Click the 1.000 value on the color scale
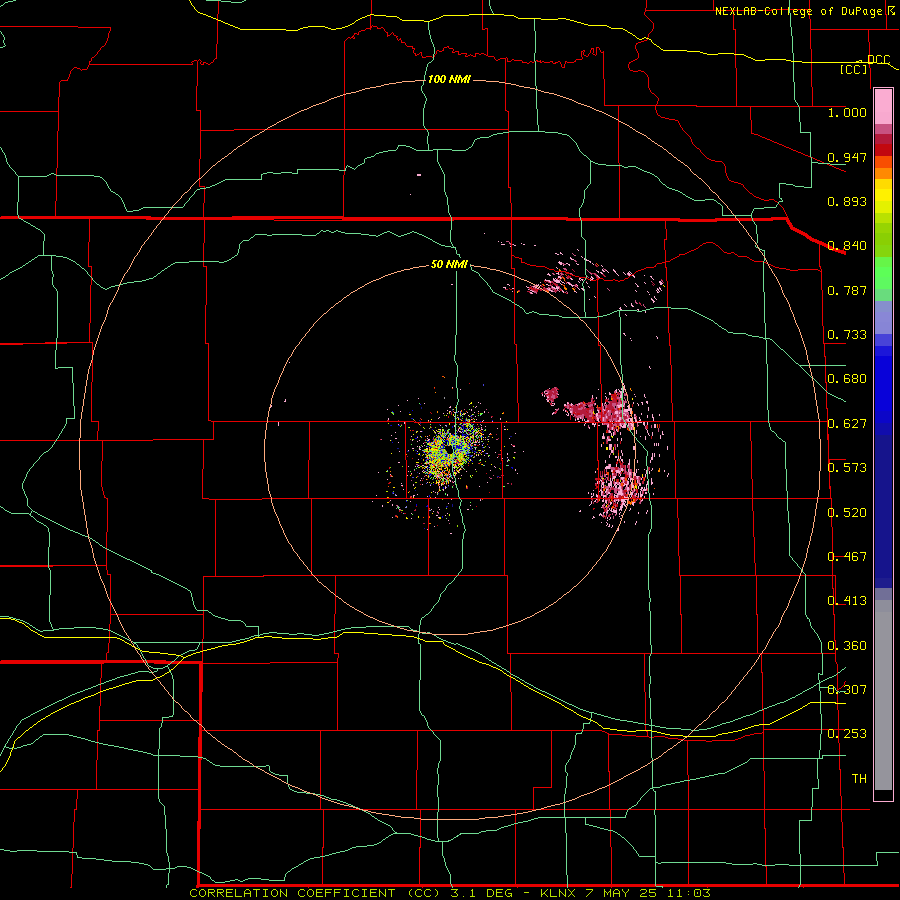The width and height of the screenshot is (900, 900). [847, 112]
